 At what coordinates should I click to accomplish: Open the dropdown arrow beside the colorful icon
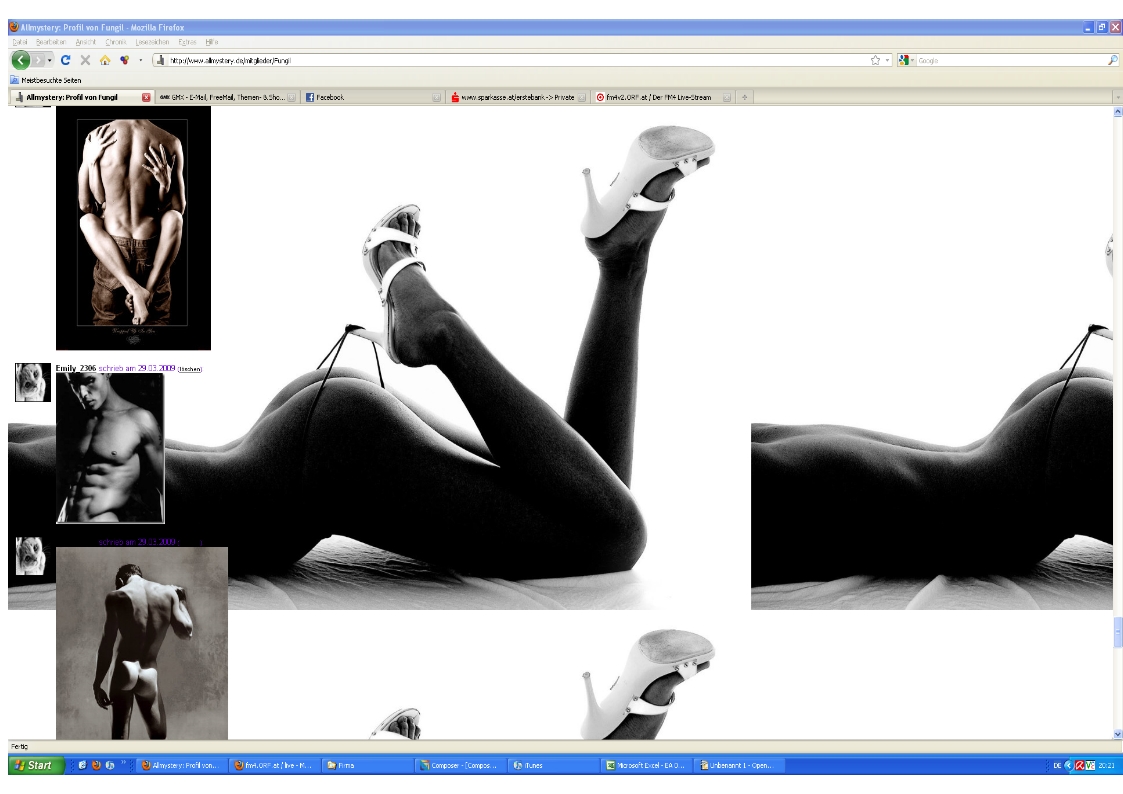(x=140, y=61)
